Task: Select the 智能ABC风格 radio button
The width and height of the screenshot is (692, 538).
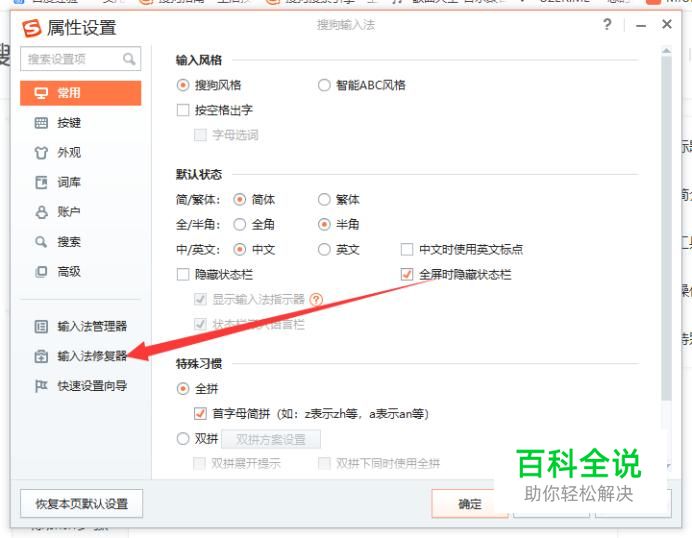Action: (x=324, y=85)
